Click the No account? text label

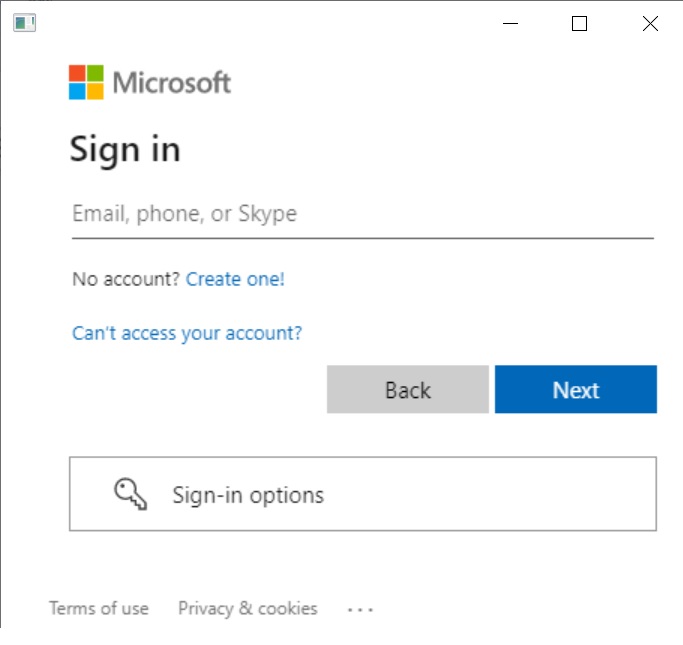click(x=126, y=279)
